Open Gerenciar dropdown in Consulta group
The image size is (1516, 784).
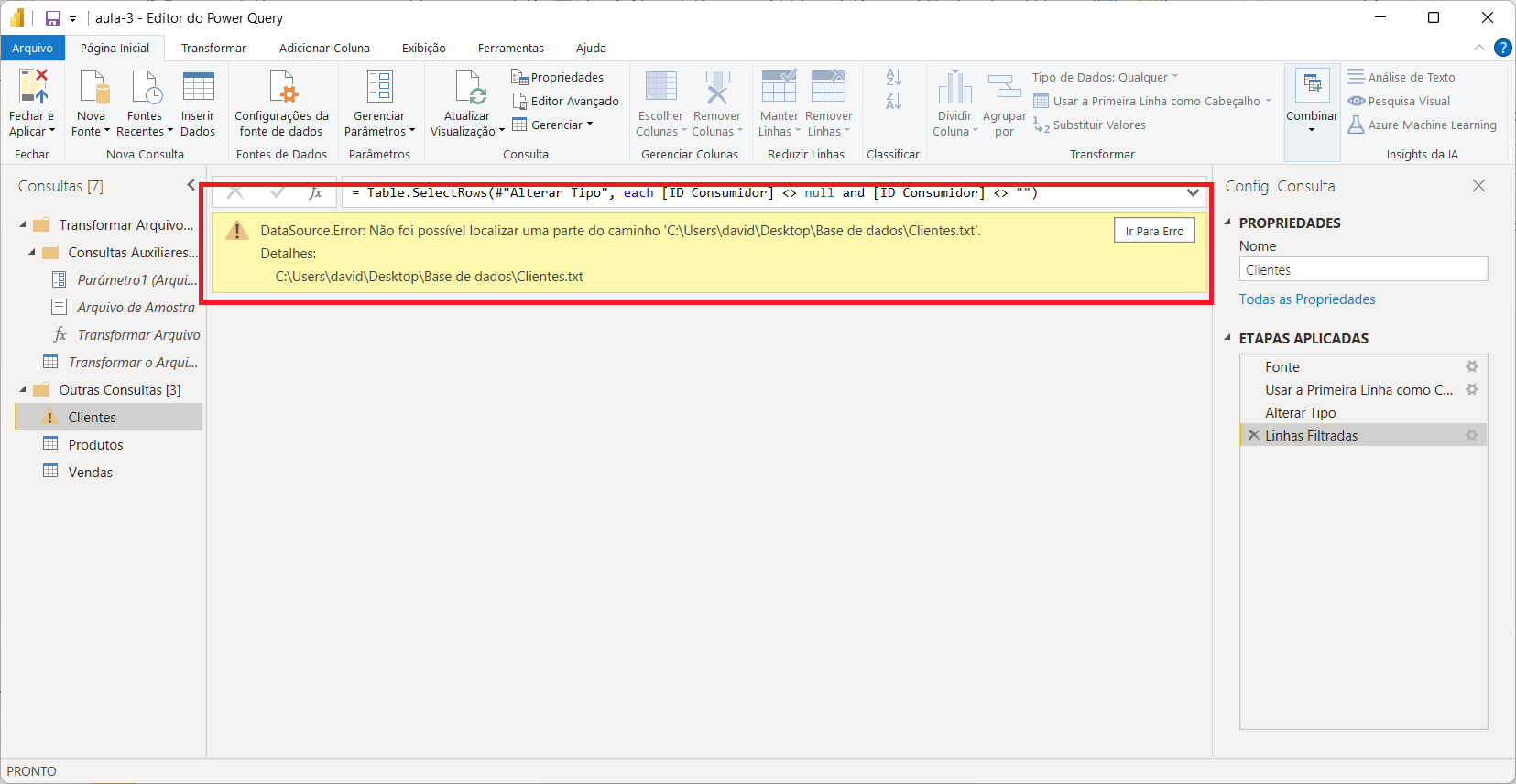[552, 125]
